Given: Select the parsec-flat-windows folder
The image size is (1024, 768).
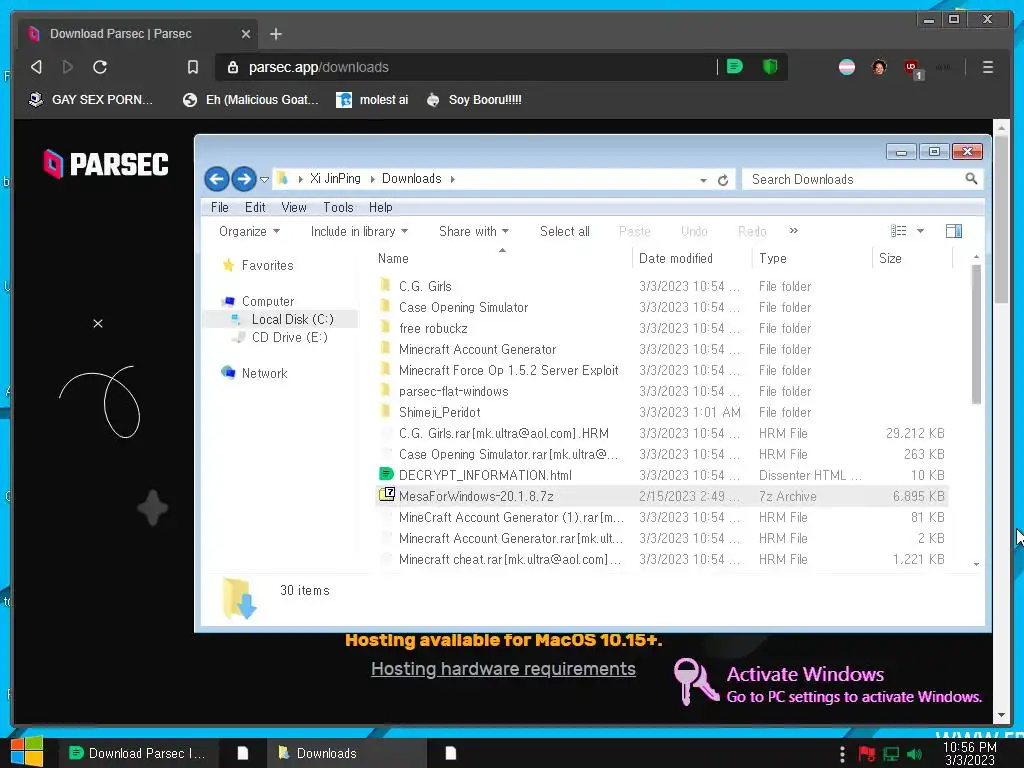Looking at the screenshot, I should click(453, 391).
